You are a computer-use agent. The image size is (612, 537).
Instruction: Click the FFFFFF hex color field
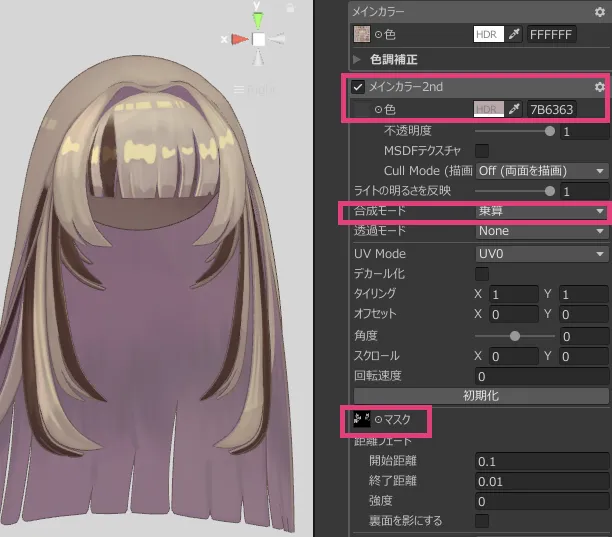coord(551,34)
